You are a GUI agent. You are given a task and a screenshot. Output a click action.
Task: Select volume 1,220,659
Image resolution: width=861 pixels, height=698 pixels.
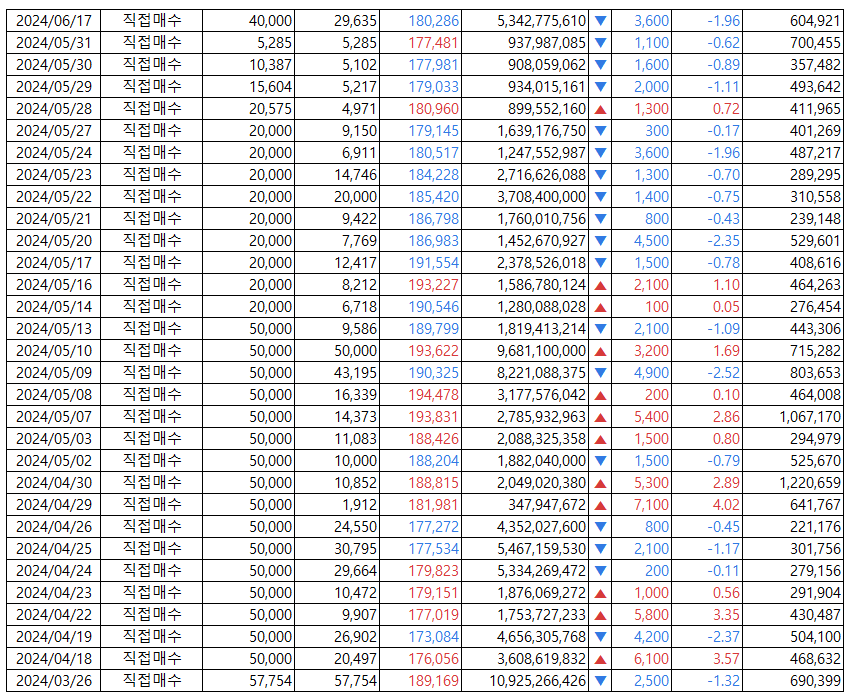click(x=810, y=482)
